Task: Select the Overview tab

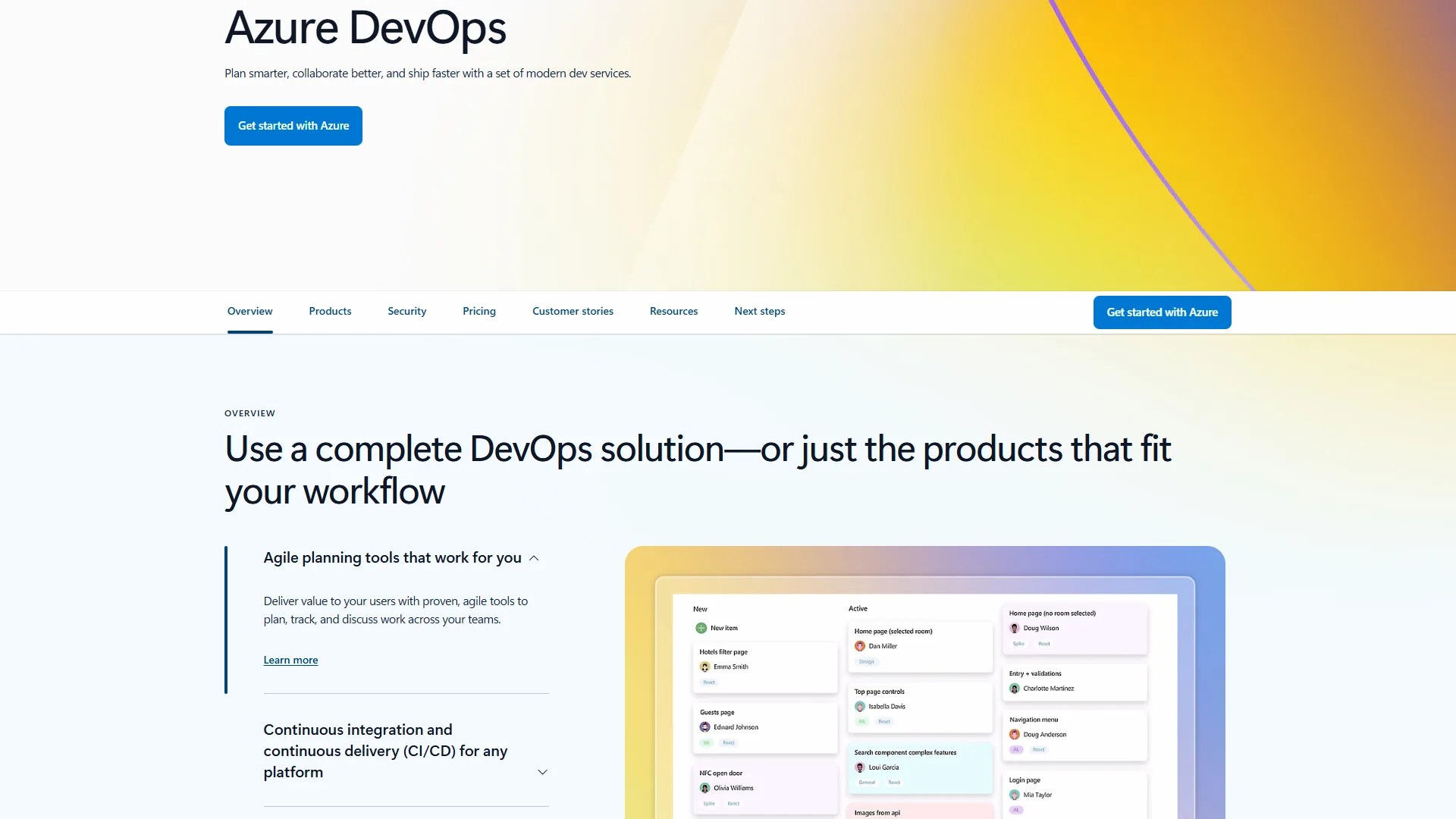Action: point(250,312)
